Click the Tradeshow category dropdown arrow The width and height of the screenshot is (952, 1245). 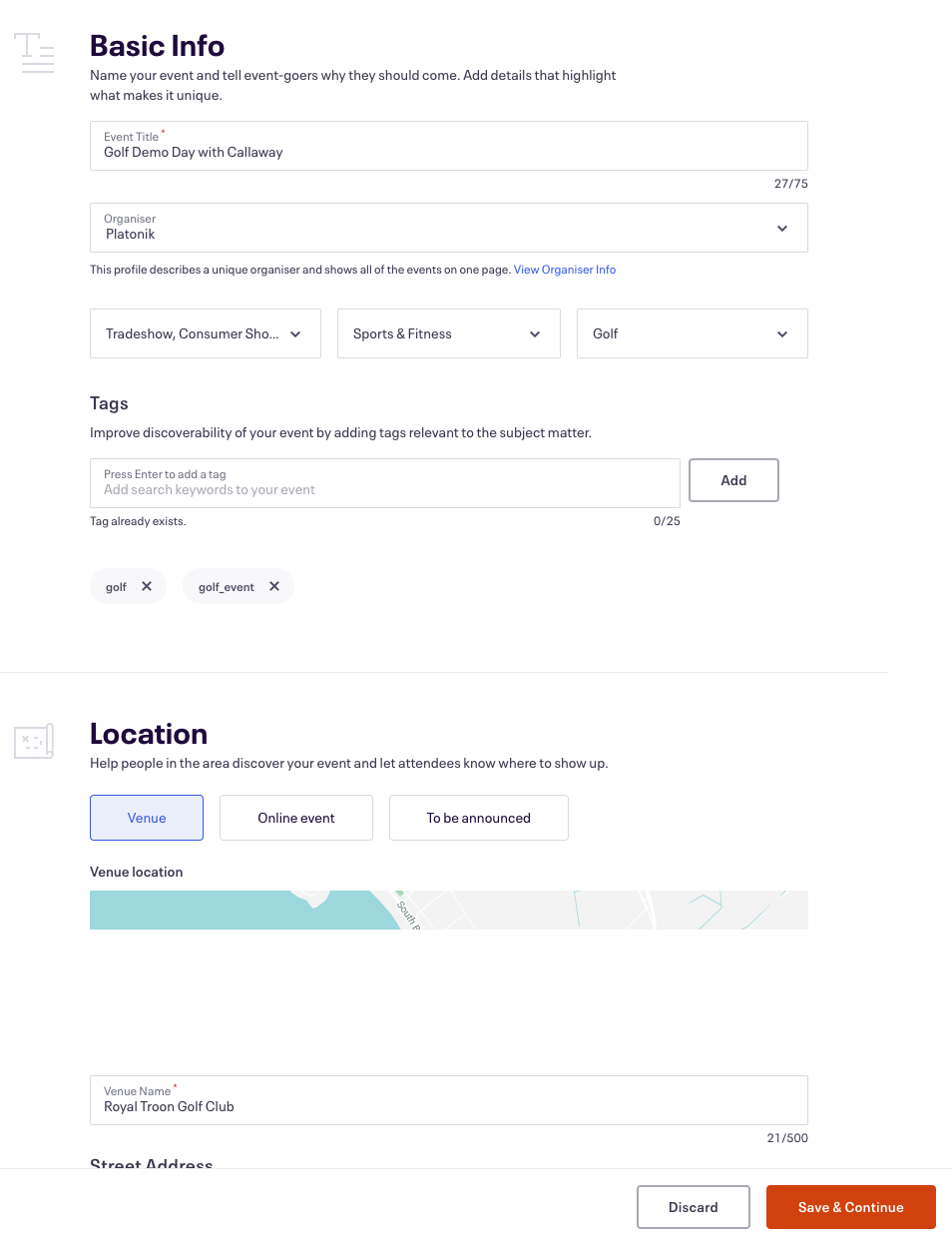pos(294,333)
